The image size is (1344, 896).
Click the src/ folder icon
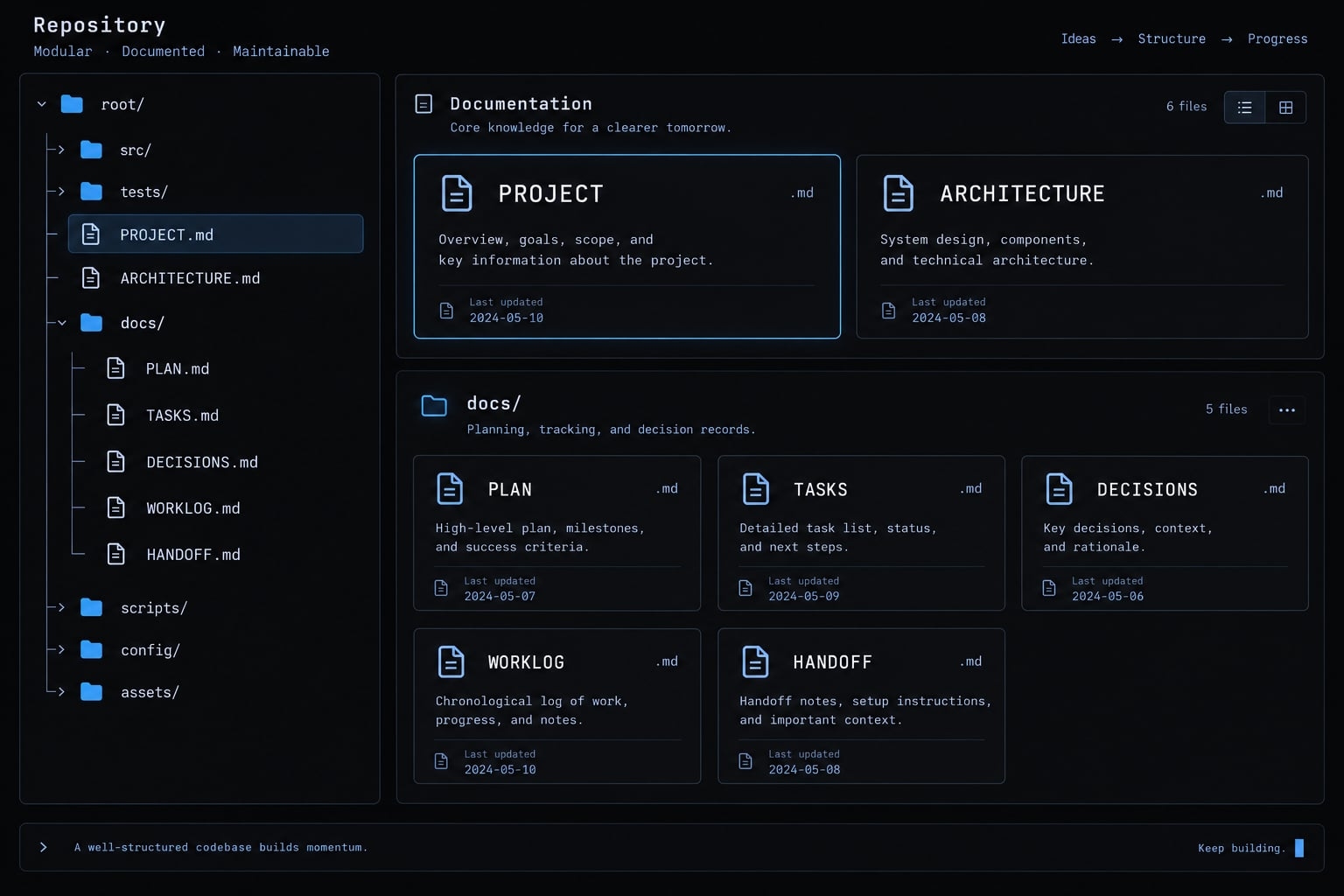click(x=91, y=150)
